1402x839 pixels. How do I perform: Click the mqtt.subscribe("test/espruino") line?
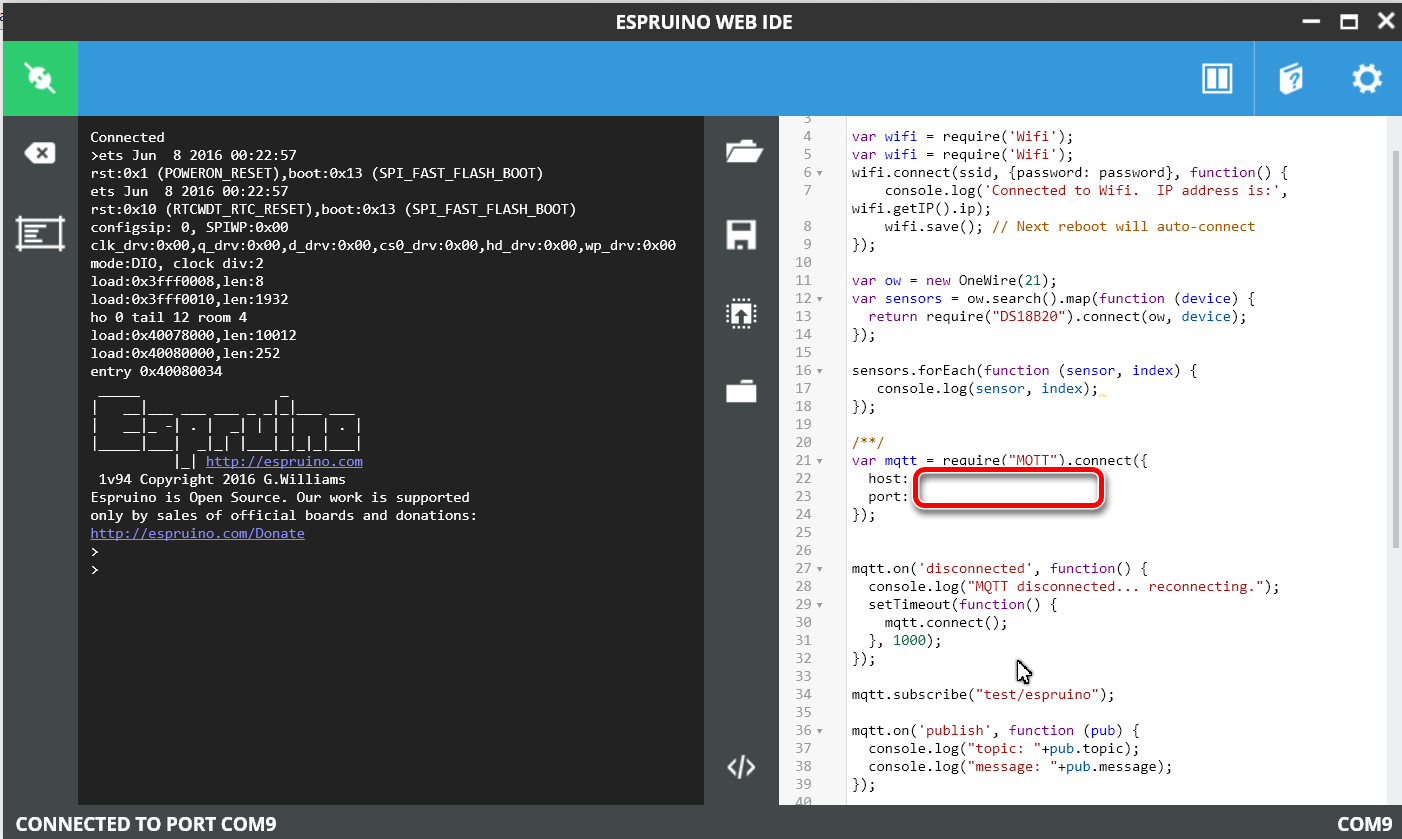983,695
